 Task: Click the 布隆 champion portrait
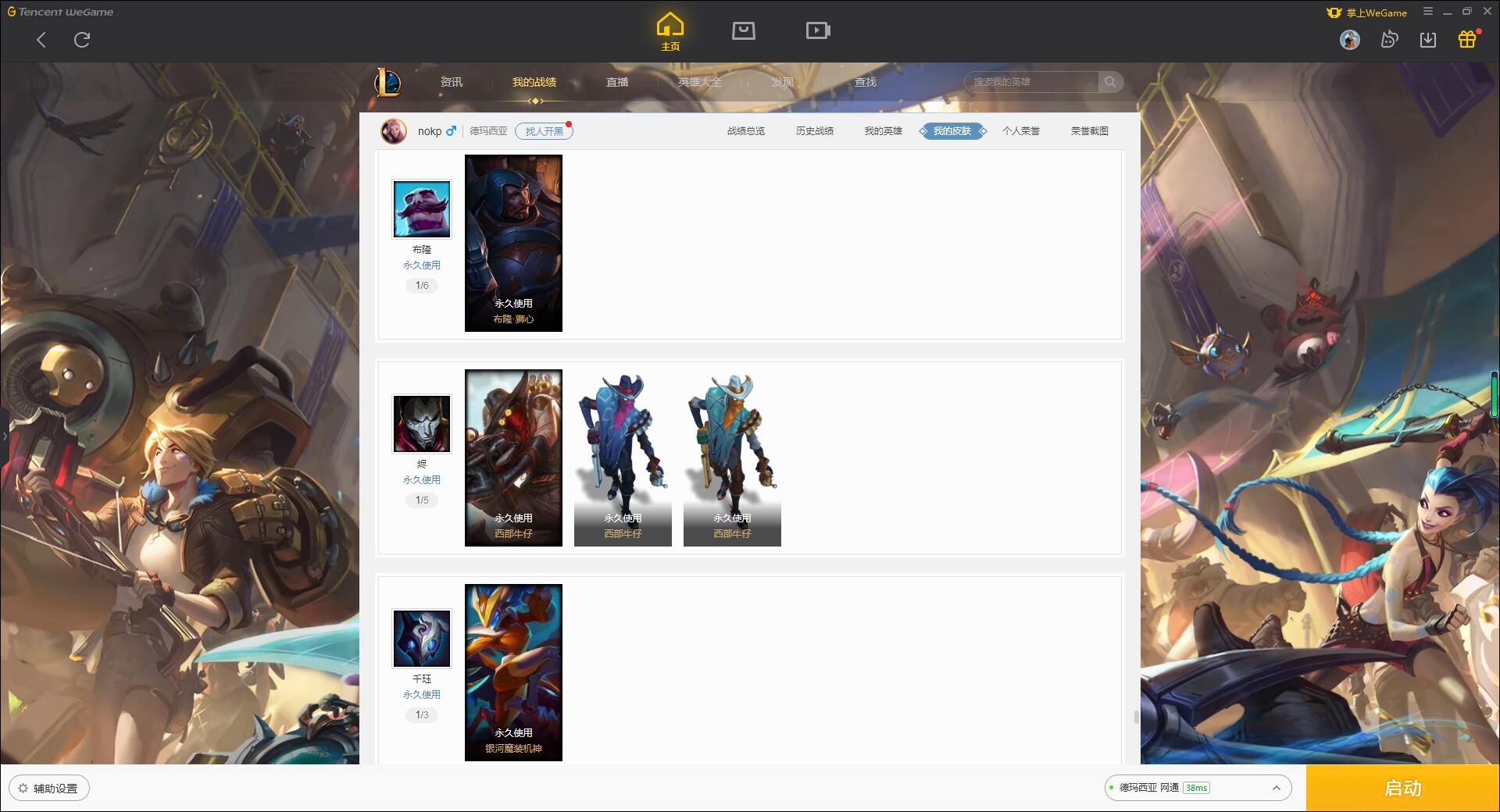(422, 209)
